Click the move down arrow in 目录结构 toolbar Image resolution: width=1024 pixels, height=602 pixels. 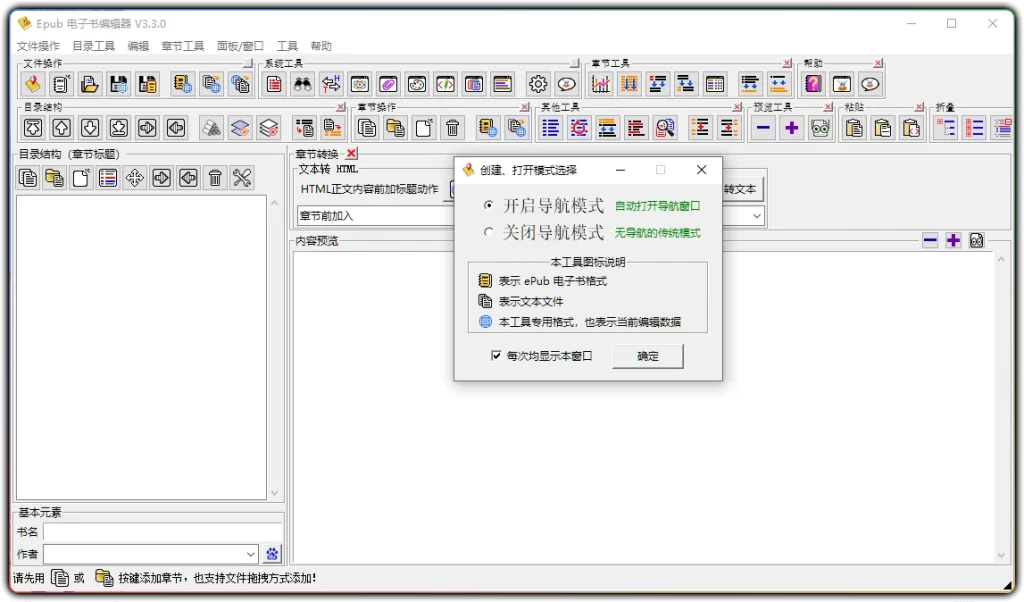(90, 128)
